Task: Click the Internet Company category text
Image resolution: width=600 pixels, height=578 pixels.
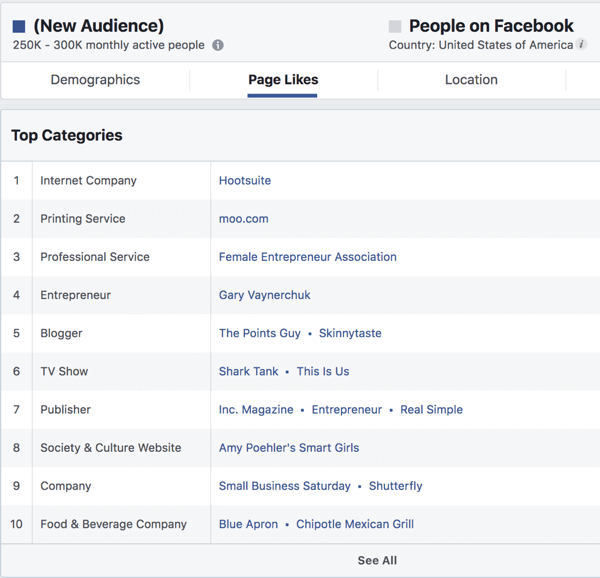Action: pos(88,181)
